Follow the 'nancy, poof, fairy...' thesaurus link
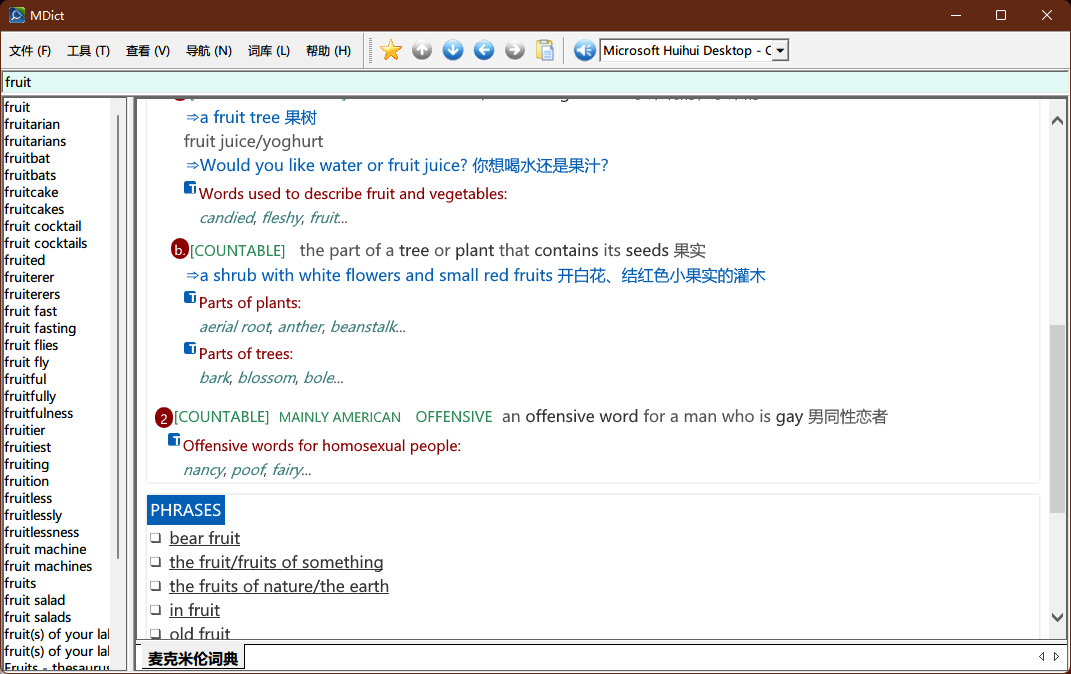 point(247,470)
